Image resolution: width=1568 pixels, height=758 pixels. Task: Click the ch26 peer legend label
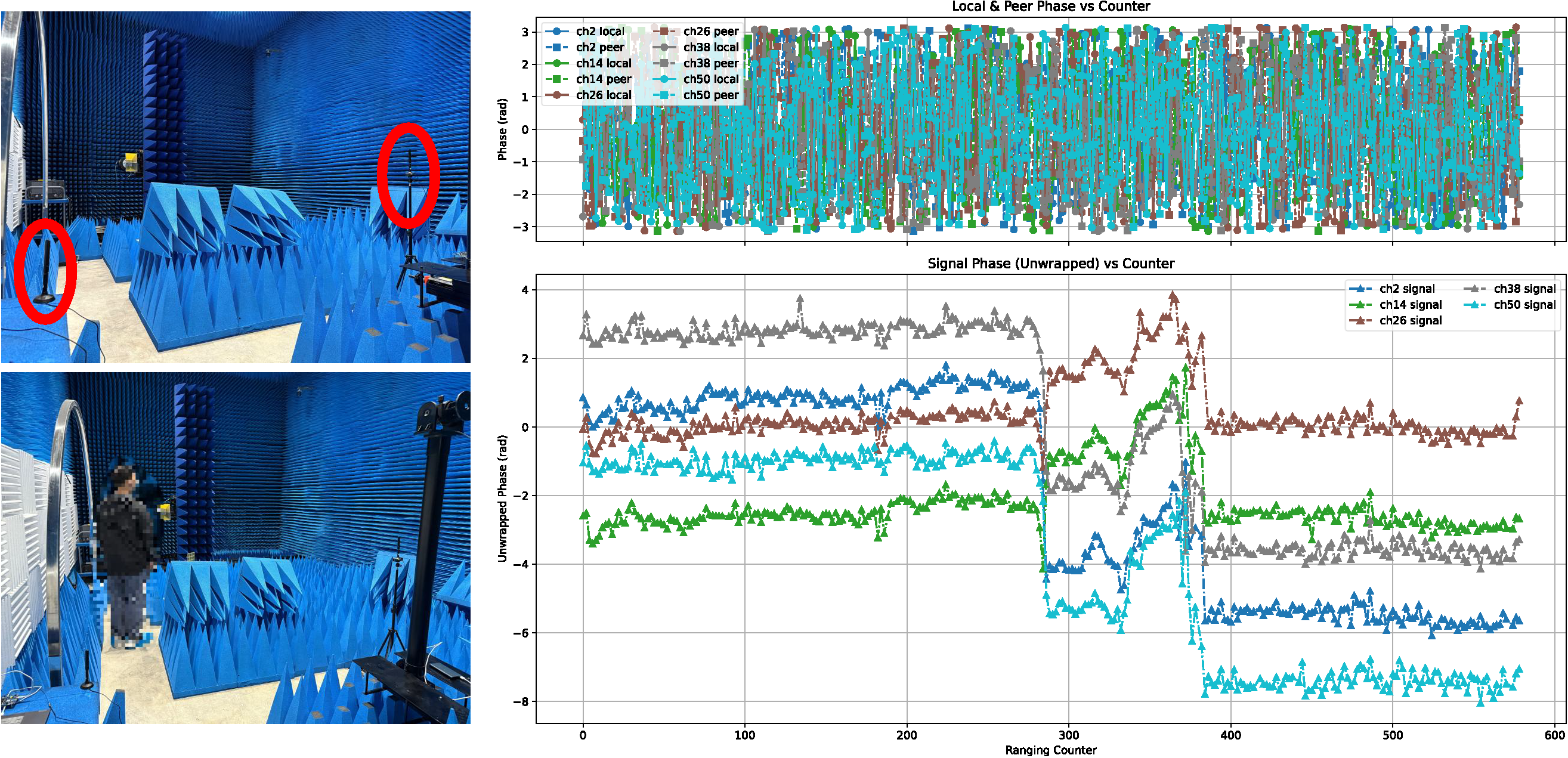[712, 32]
